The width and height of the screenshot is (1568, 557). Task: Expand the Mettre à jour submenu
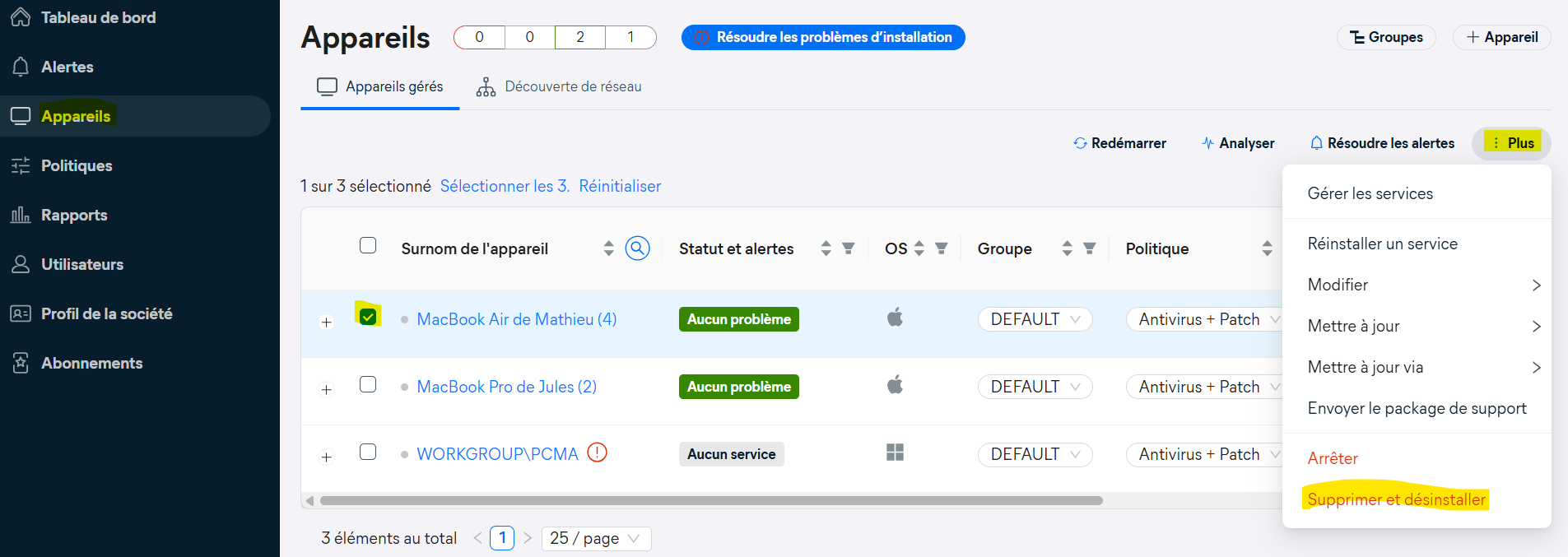click(x=1417, y=326)
